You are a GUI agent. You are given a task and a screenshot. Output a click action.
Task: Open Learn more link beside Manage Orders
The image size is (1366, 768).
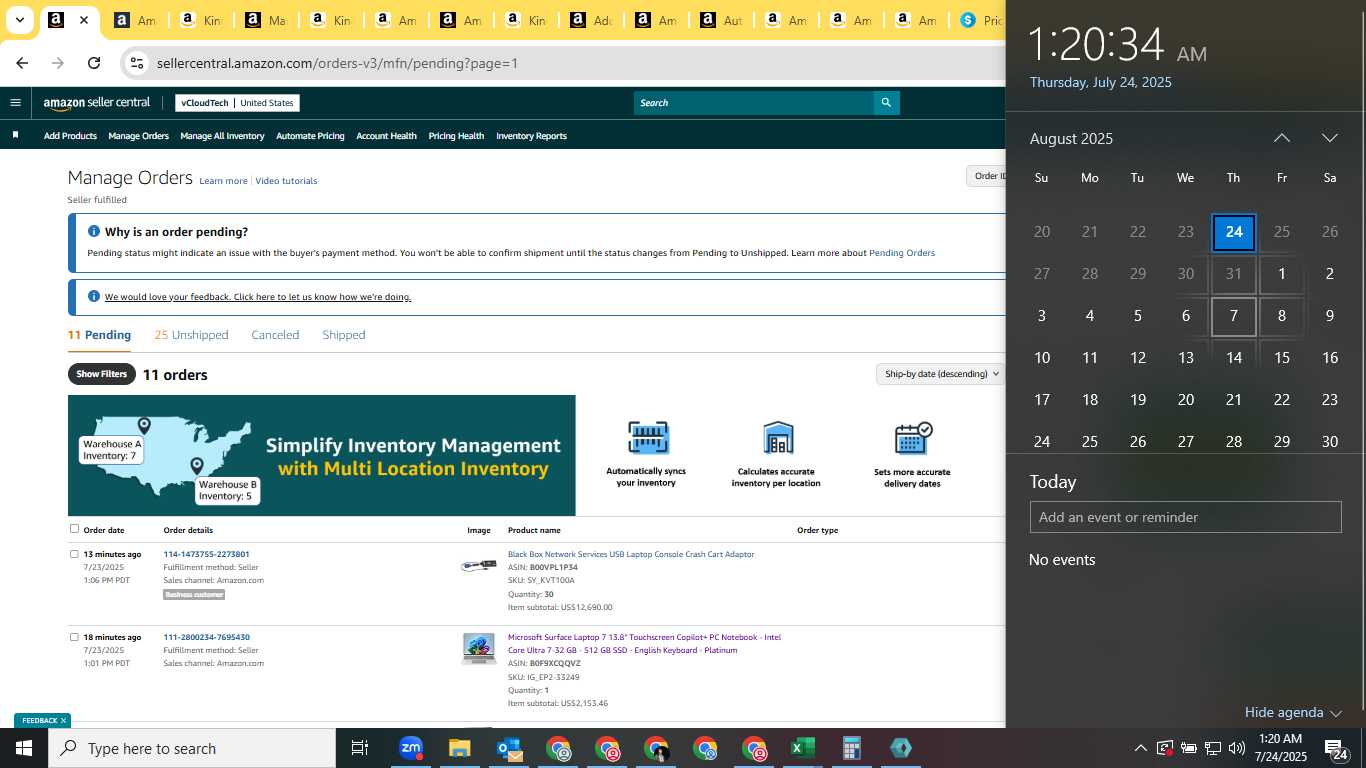[x=223, y=181]
